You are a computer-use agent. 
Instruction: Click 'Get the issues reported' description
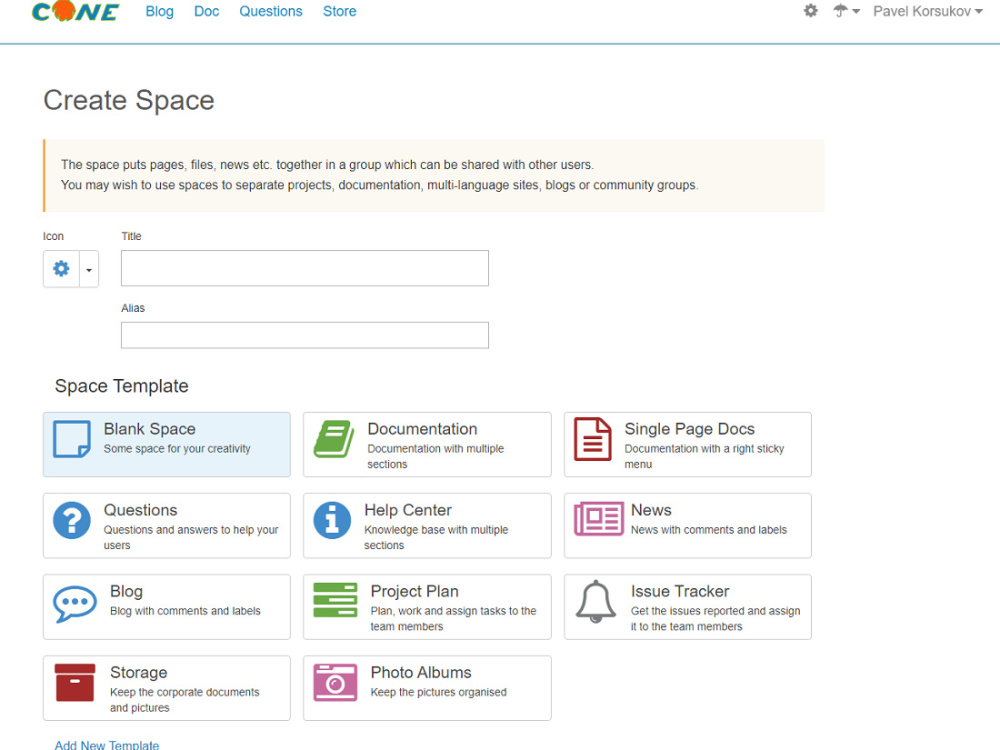[x=716, y=618]
